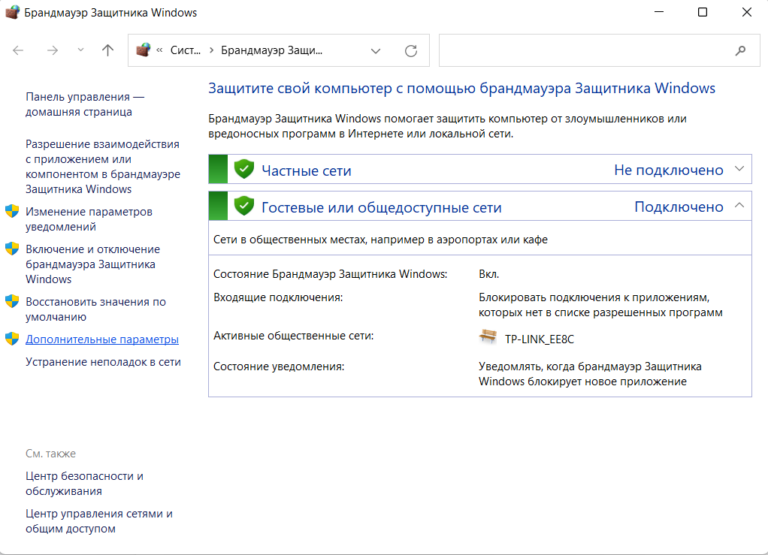The width and height of the screenshot is (768, 555).
Task: Refresh the firewall page
Action: coord(411,50)
